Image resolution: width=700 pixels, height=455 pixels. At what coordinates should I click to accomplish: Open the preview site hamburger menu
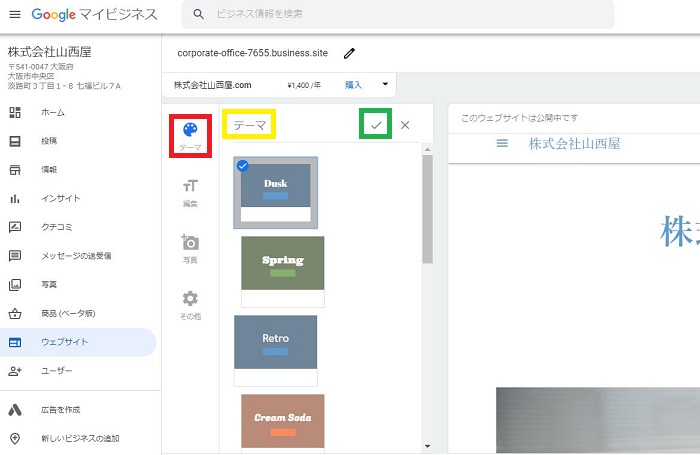pos(502,143)
